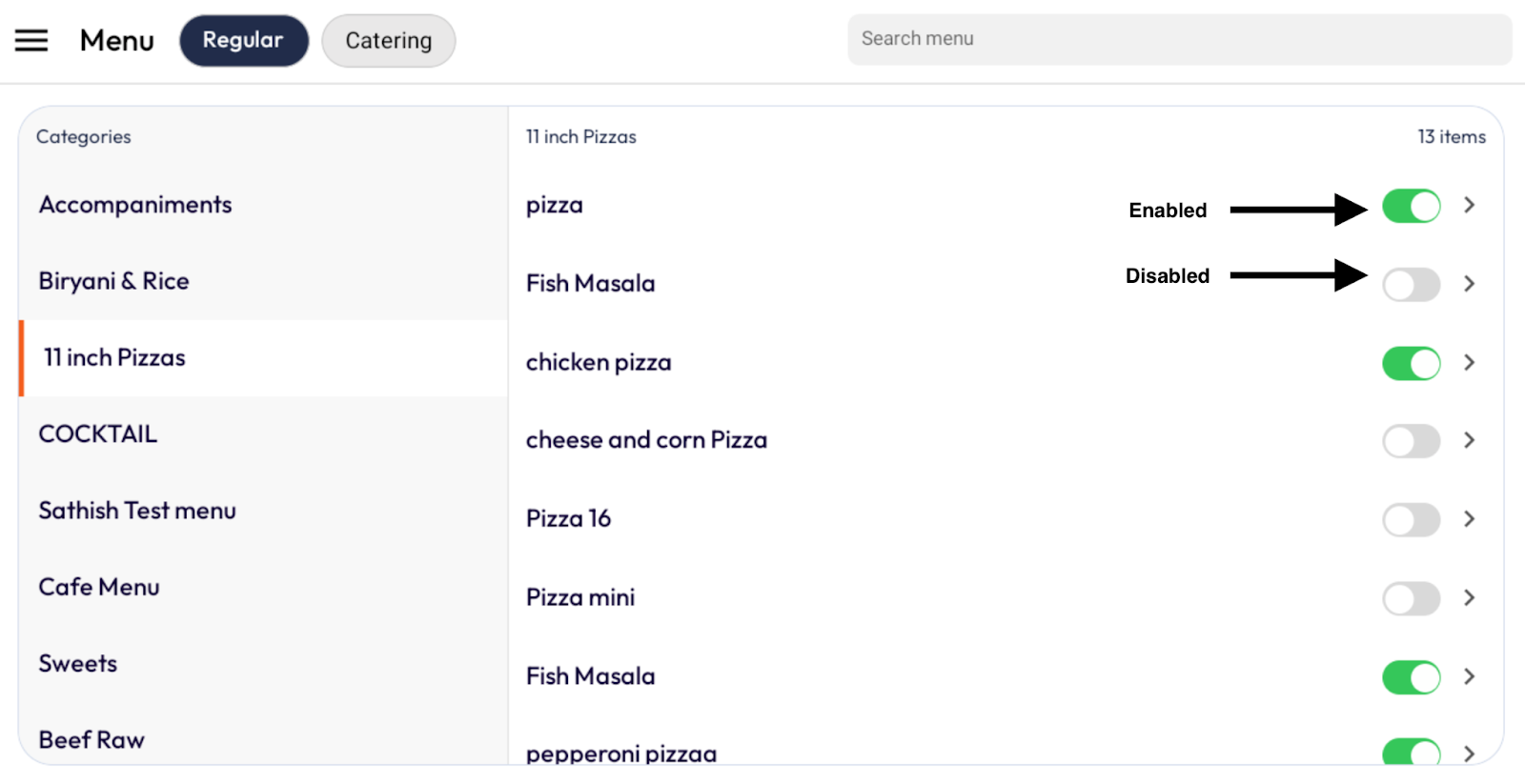Viewport: 1525px width, 784px height.
Task: Enable cheese and corn Pizza toggle
Action: click(x=1411, y=441)
